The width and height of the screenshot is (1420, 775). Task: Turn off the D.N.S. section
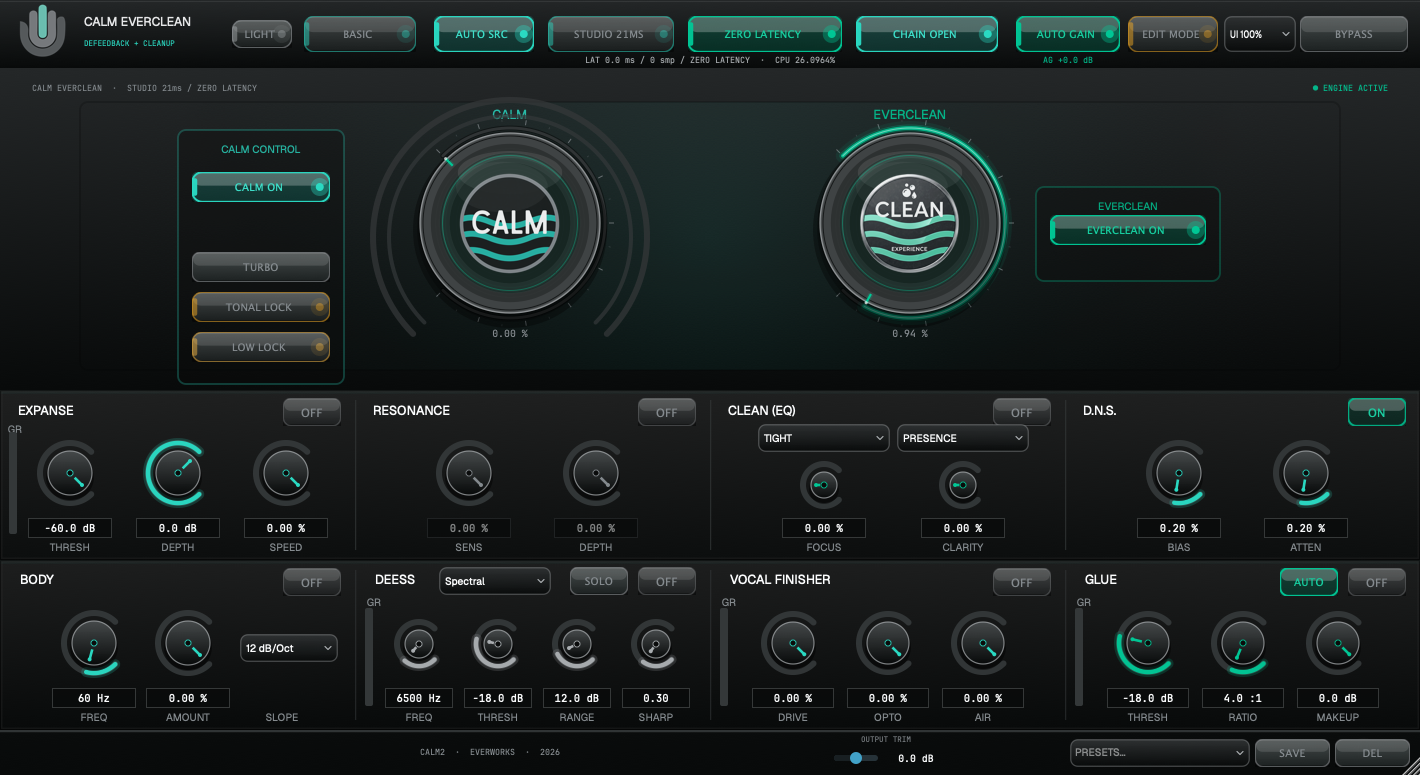1377,412
